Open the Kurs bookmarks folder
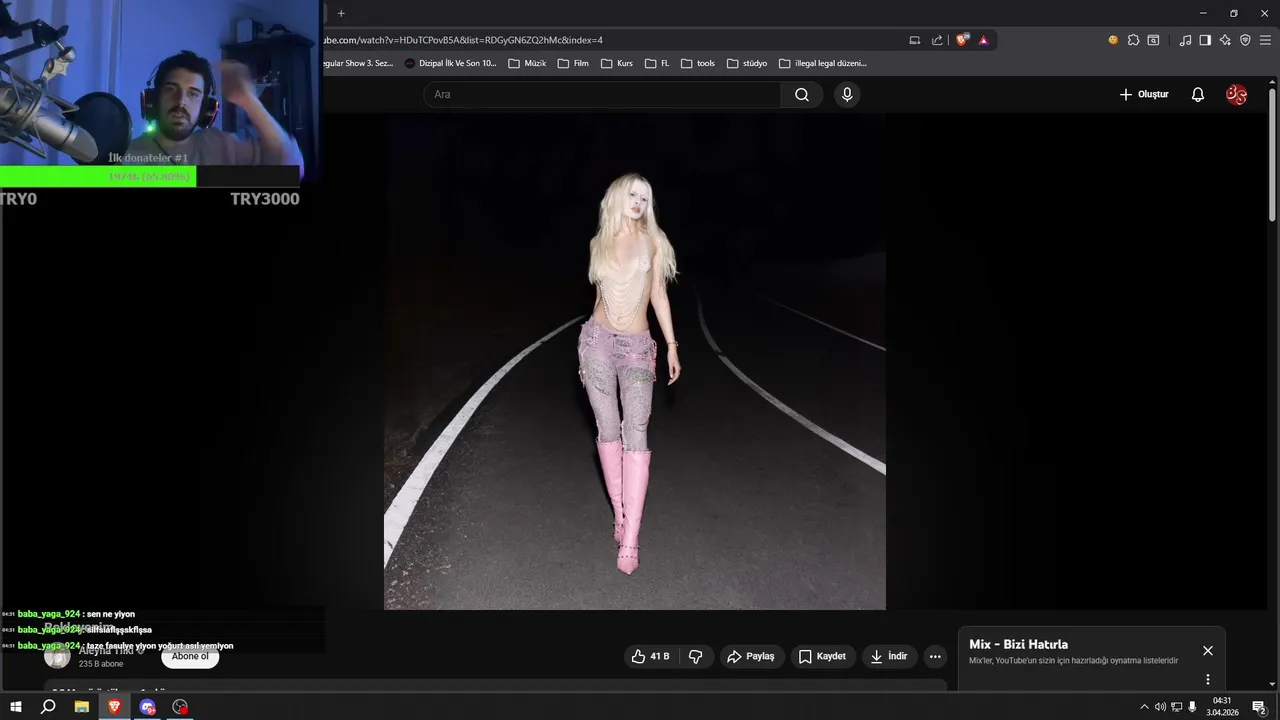The image size is (1280, 720). pos(617,63)
